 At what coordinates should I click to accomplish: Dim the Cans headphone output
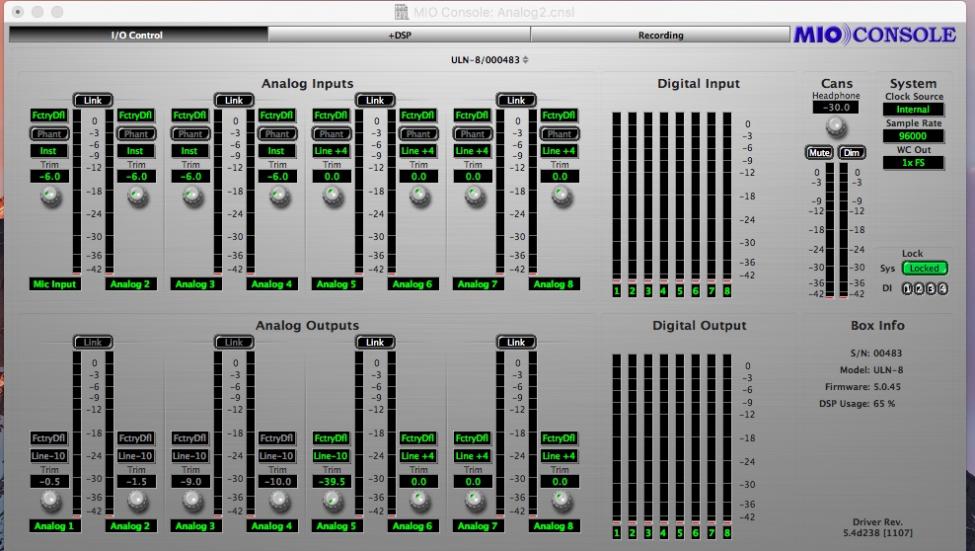[852, 153]
